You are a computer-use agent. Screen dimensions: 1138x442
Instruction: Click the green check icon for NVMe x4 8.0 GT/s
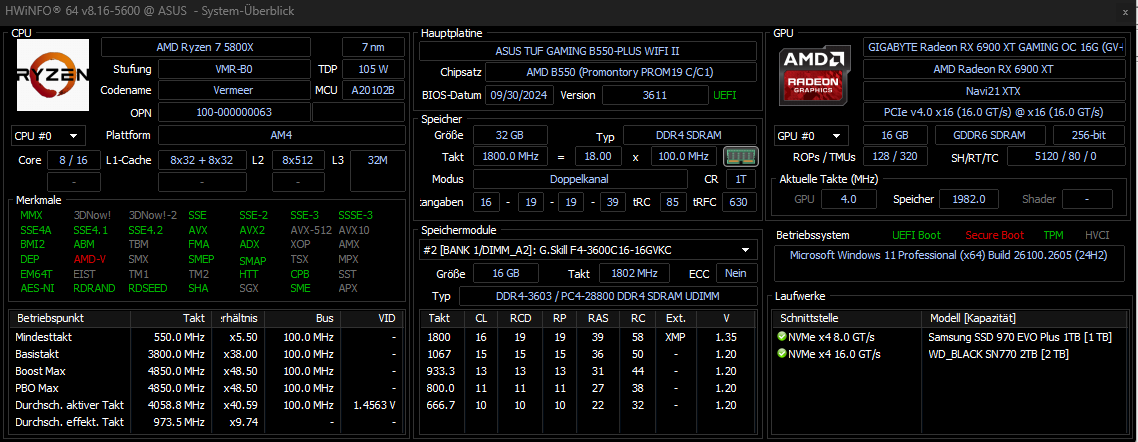[782, 337]
